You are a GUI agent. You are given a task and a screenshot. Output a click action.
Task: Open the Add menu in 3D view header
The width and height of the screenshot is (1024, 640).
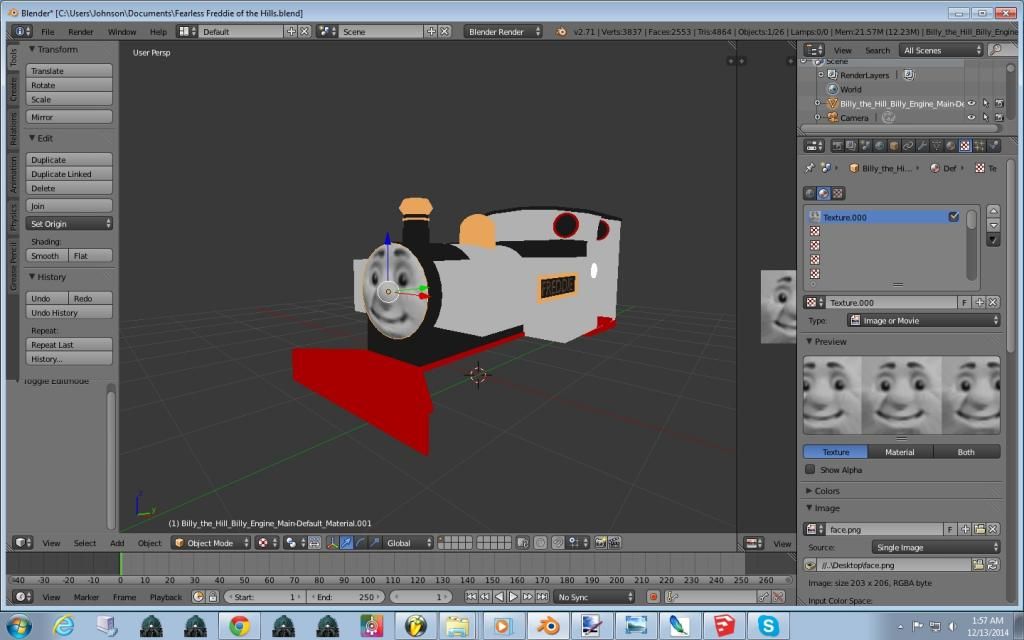(117, 543)
